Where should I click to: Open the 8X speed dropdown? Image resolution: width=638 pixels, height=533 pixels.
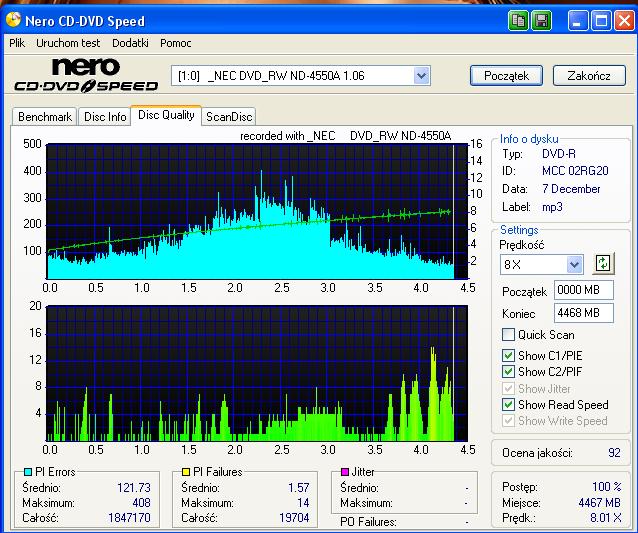(574, 265)
